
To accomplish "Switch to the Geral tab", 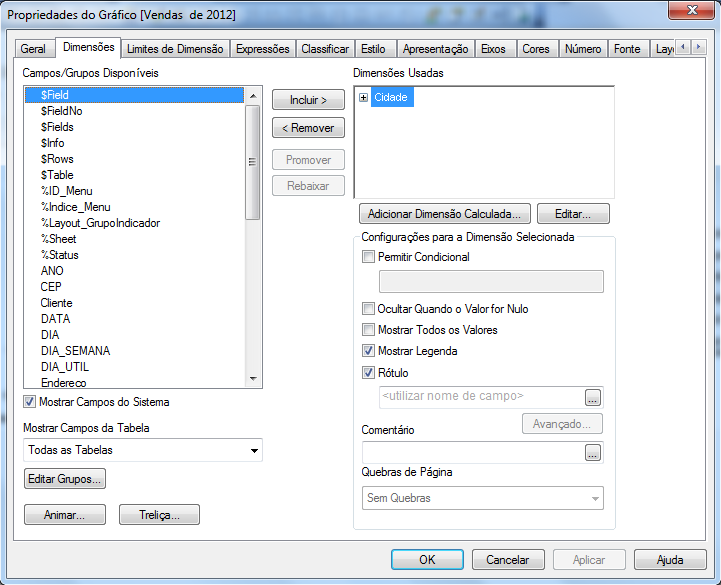I will tap(33, 49).
